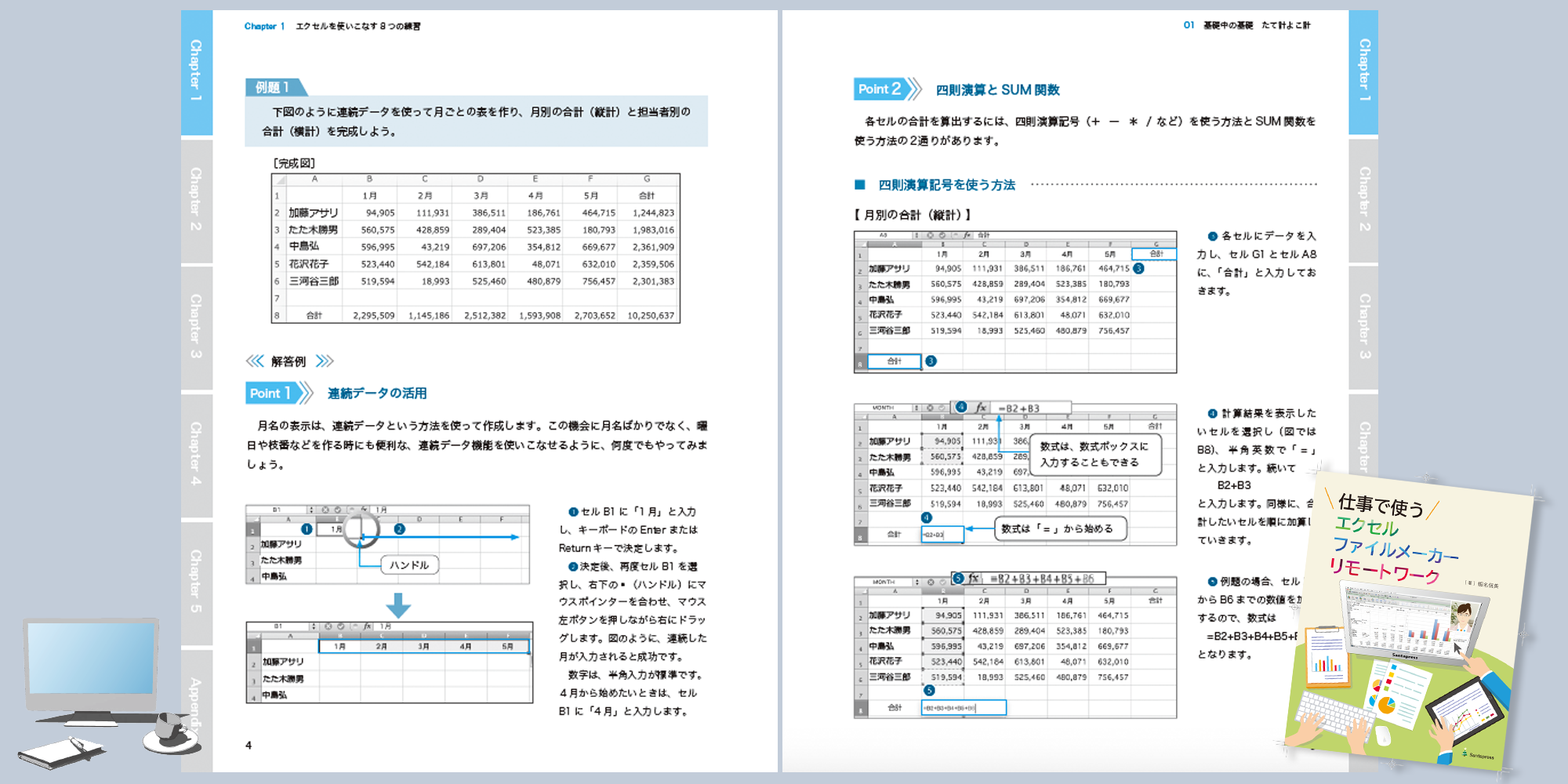Open Chapter 2 tab on the right page edge
Screen dimensions: 1568x784
[1364, 200]
